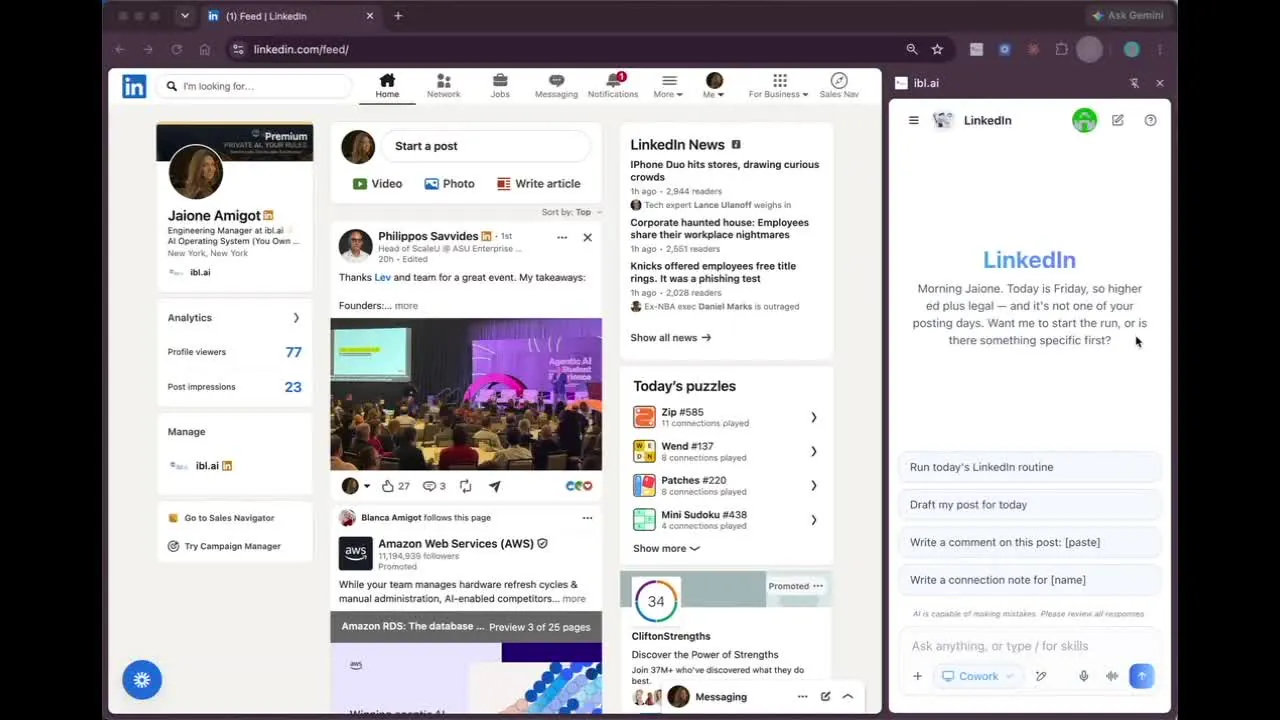Open AWS post options menu
The image size is (1280, 720).
(x=587, y=518)
